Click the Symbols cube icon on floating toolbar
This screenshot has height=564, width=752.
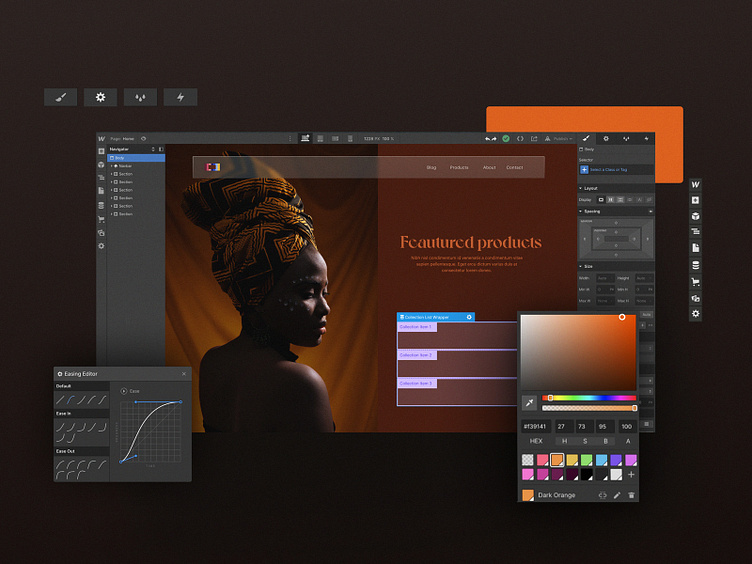[695, 216]
